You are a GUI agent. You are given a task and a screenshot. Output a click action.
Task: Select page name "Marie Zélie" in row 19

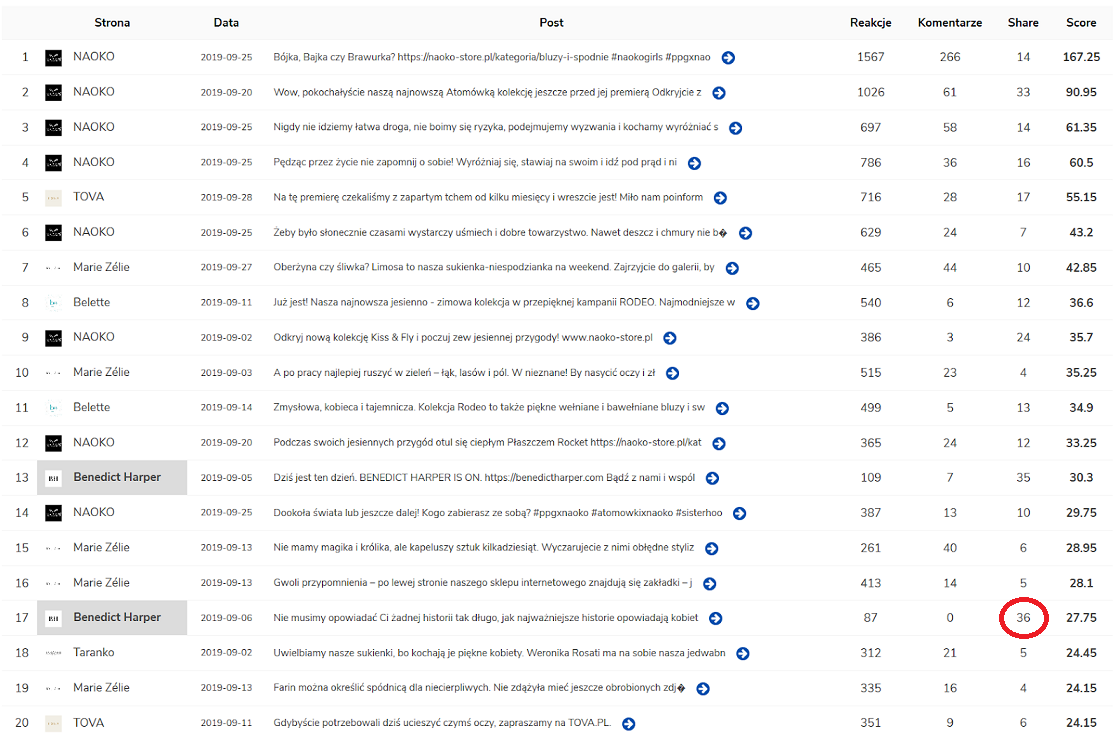click(x=101, y=687)
